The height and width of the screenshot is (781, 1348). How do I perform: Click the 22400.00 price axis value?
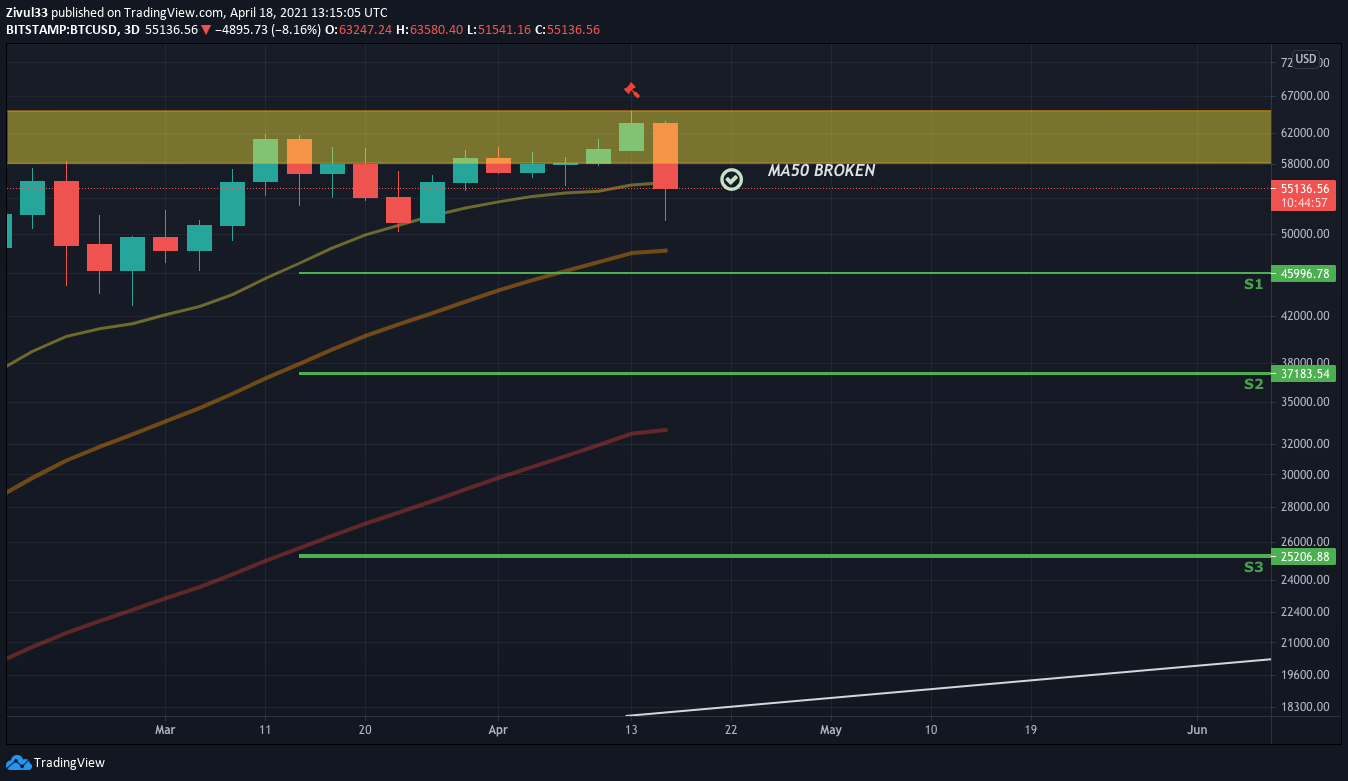(1304, 612)
